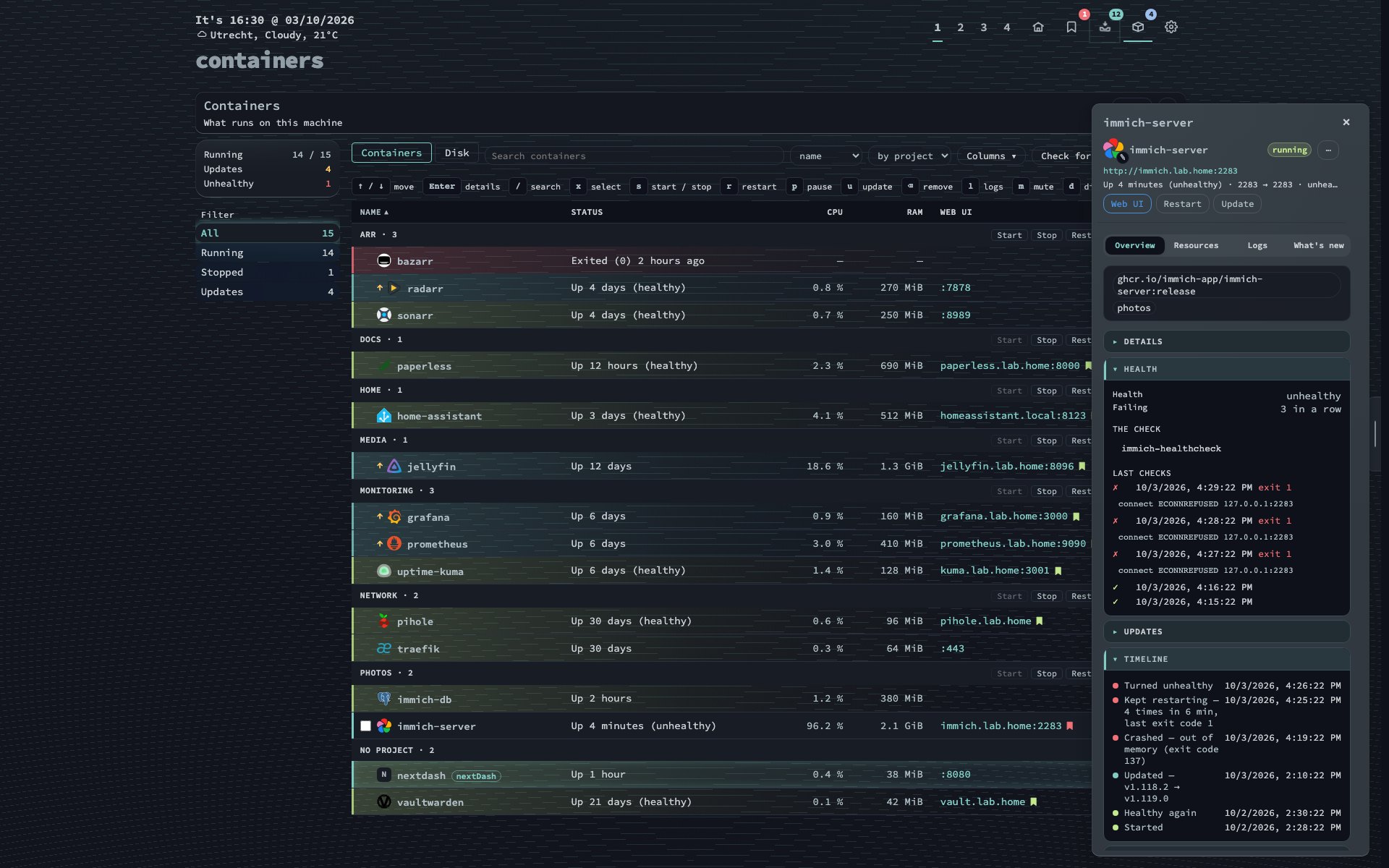Click Stop for the ARR group

(x=1046, y=235)
